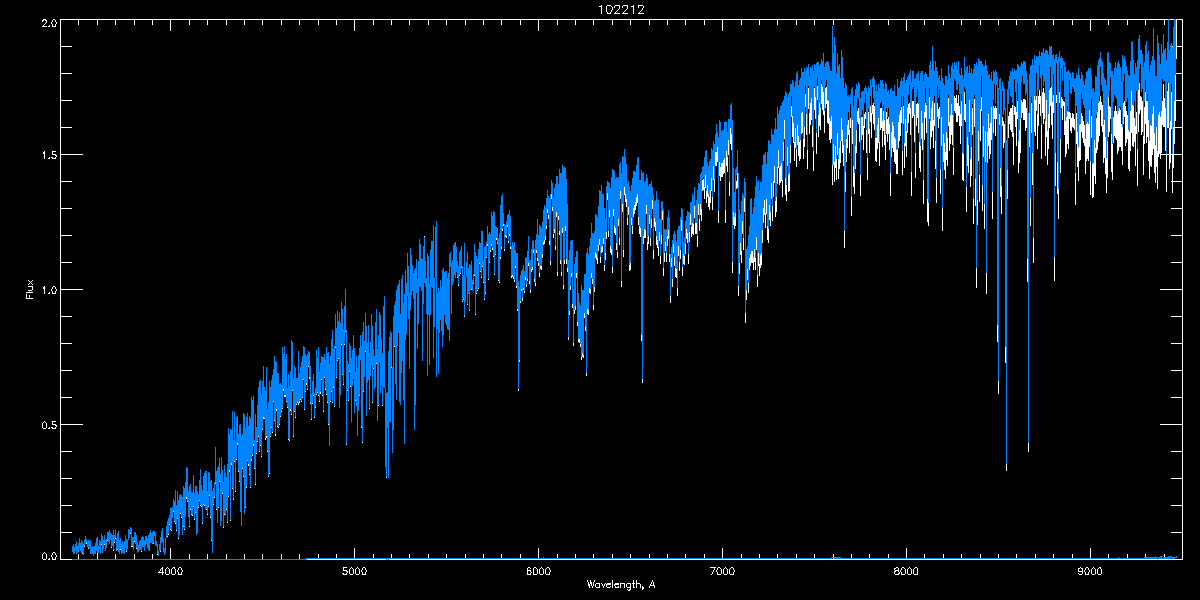This screenshot has width=1200, height=600.
Task: Click the 6000 x-axis tick label
Action: click(539, 571)
